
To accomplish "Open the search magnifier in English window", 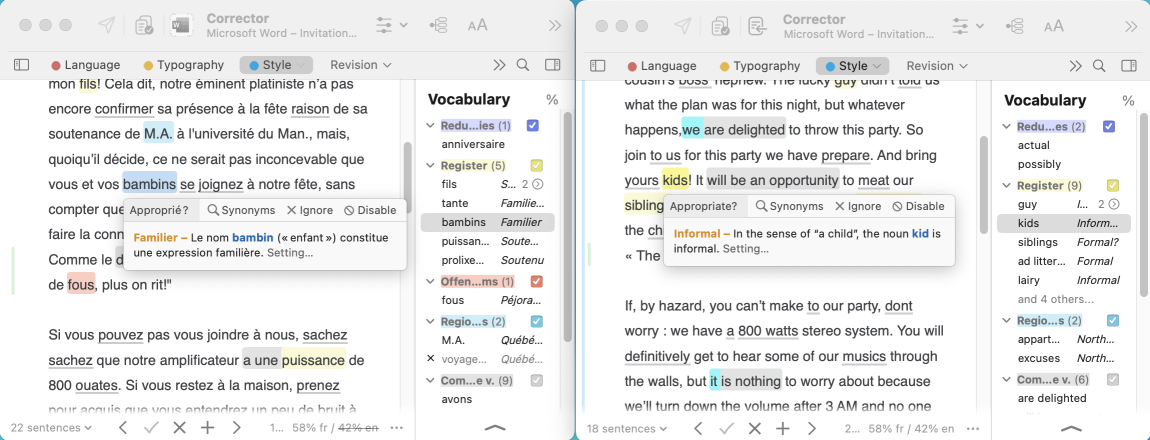I will (1099, 66).
